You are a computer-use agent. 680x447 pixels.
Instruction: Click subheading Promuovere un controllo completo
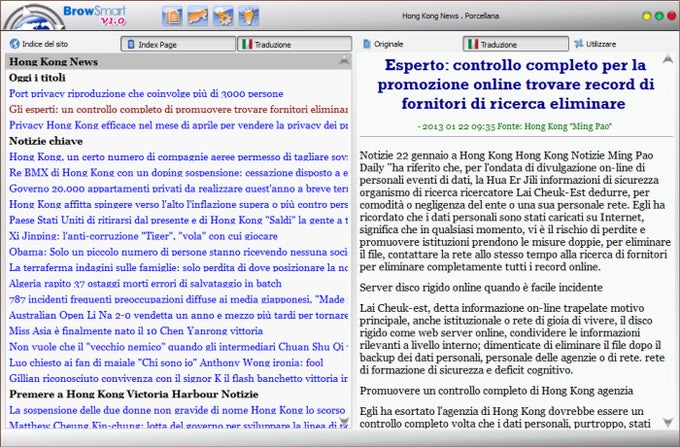[496, 391]
